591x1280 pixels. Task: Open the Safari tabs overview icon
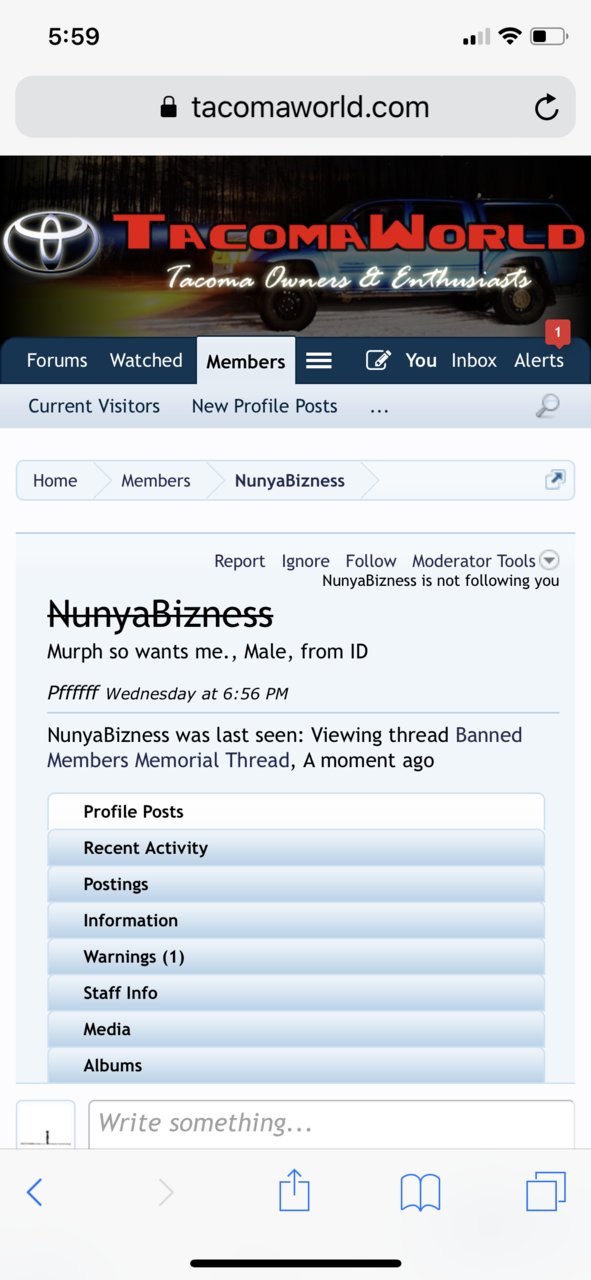pos(546,1191)
